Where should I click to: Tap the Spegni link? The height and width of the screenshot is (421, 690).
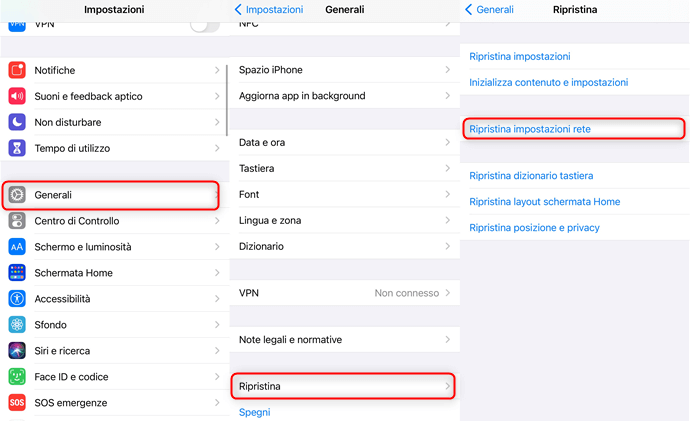point(254,412)
